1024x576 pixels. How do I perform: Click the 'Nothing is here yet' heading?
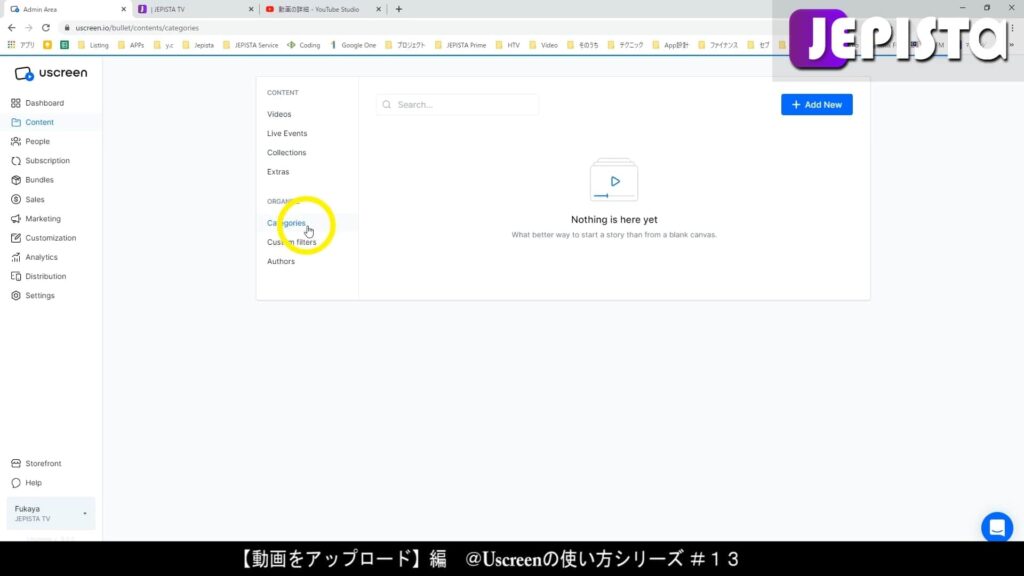click(614, 220)
